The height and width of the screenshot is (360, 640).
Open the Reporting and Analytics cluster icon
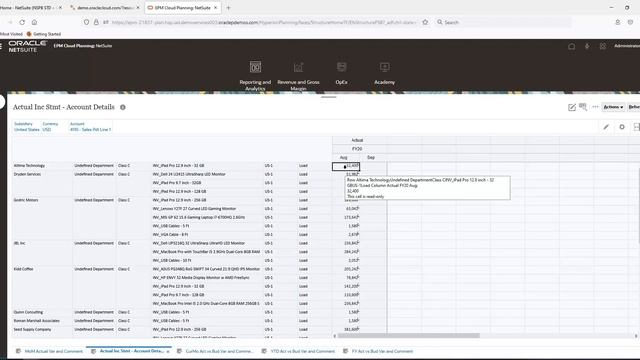click(255, 67)
